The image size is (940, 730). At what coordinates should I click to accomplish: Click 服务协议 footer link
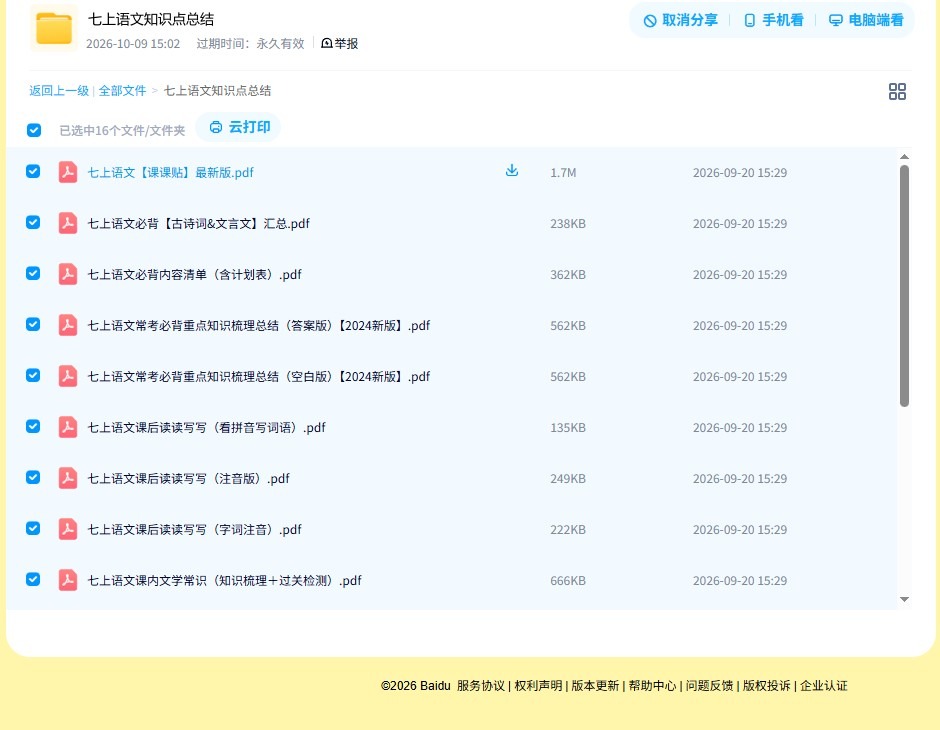pyautogui.click(x=481, y=686)
